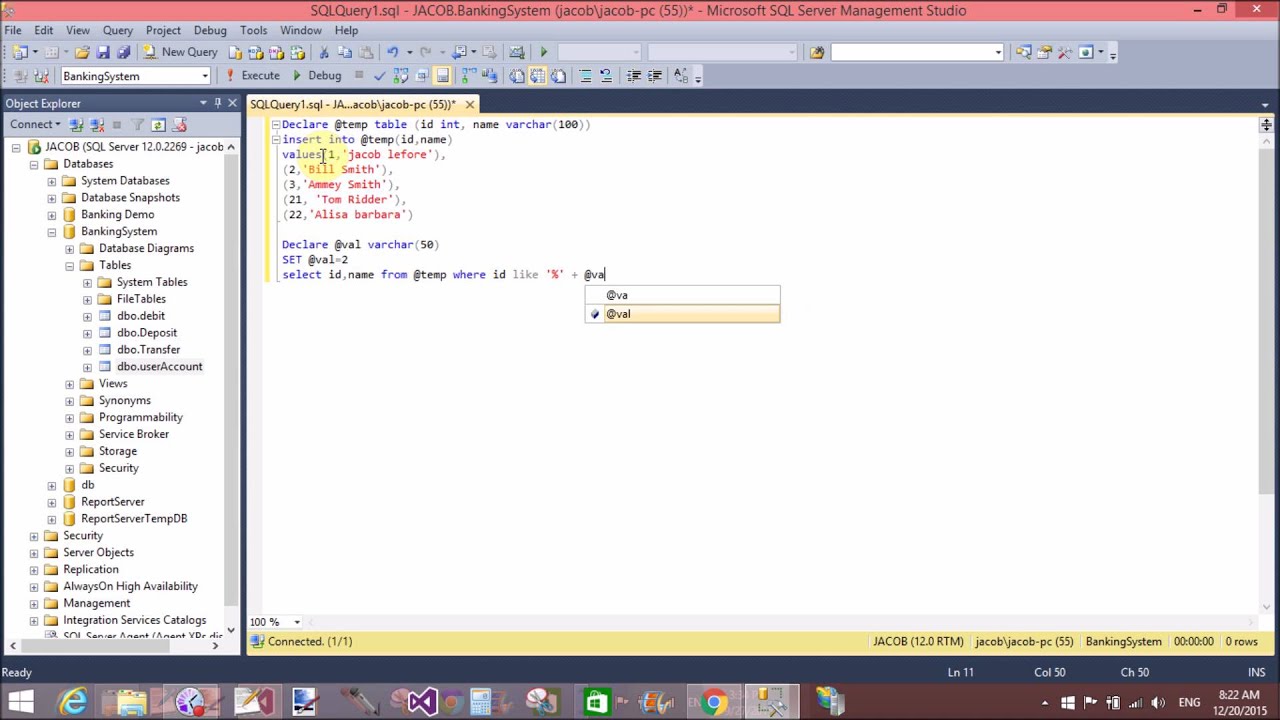Click the Open File folder icon

pos(83,52)
